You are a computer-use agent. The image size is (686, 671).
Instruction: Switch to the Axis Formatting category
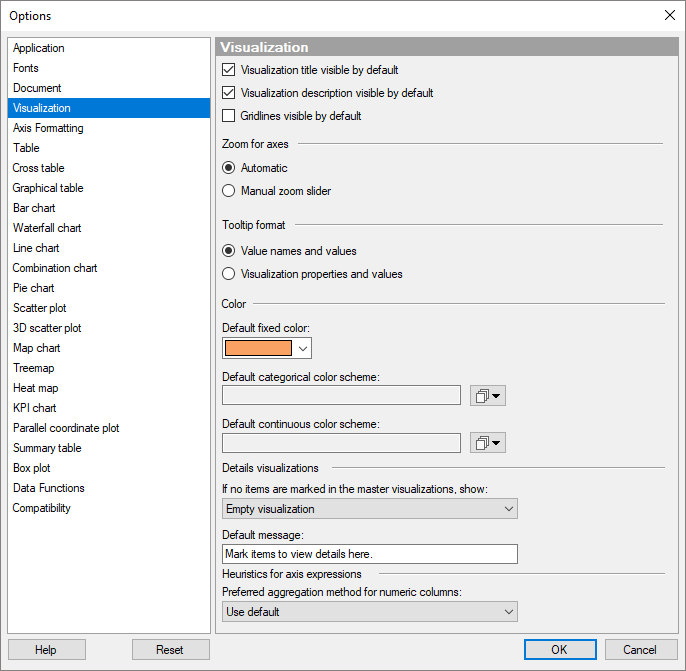coord(48,128)
